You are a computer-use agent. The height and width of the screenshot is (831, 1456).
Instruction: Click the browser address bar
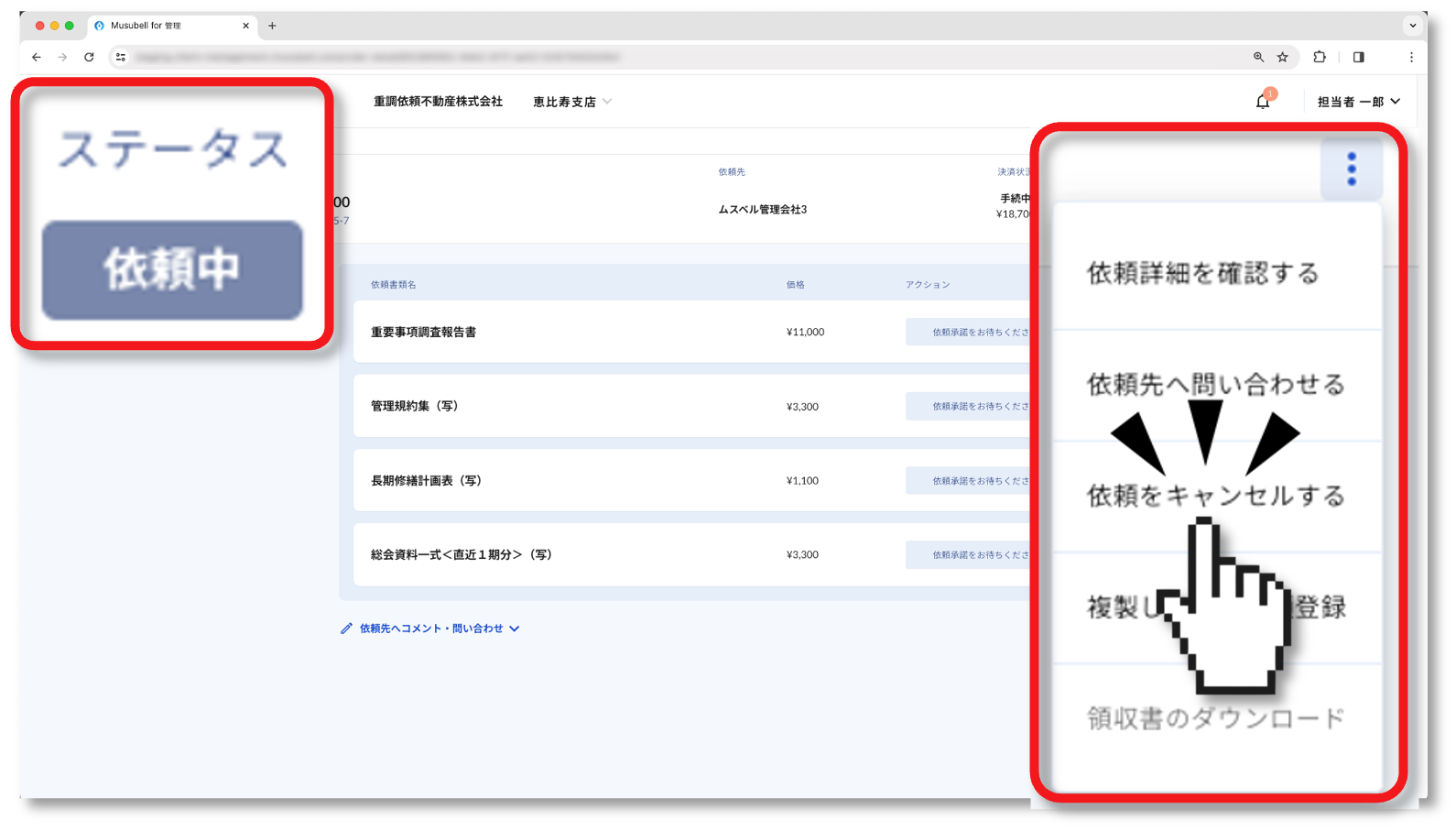[x=641, y=57]
